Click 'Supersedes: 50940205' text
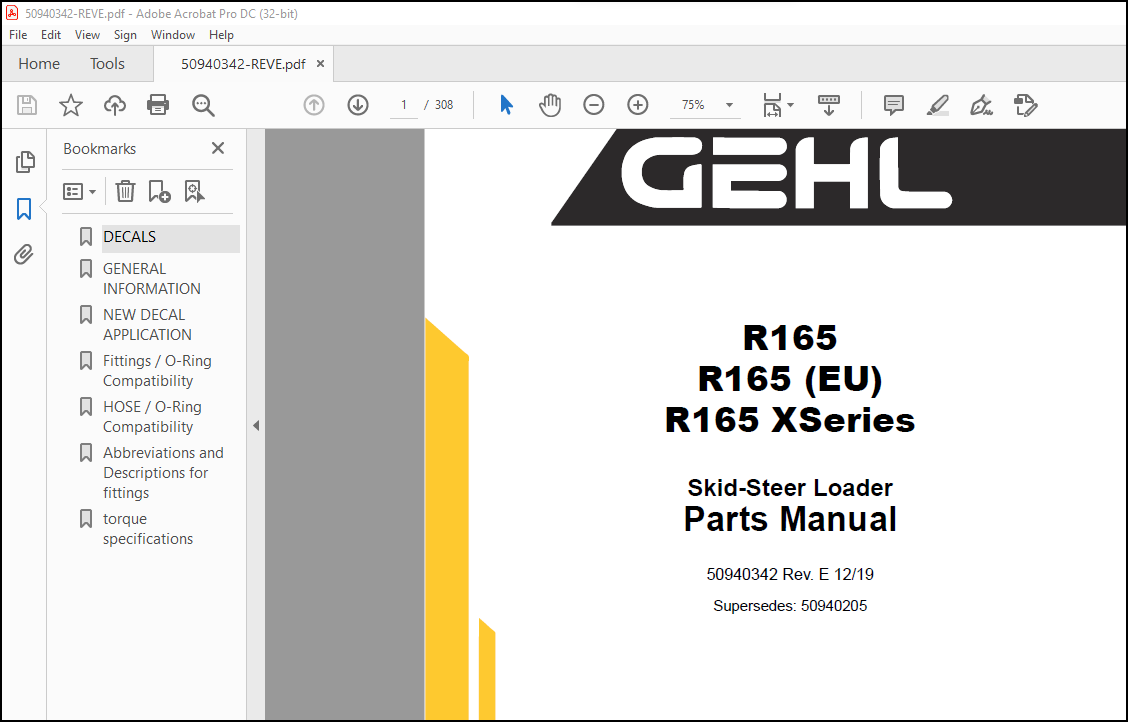This screenshot has width=1128, height=722. pos(790,606)
